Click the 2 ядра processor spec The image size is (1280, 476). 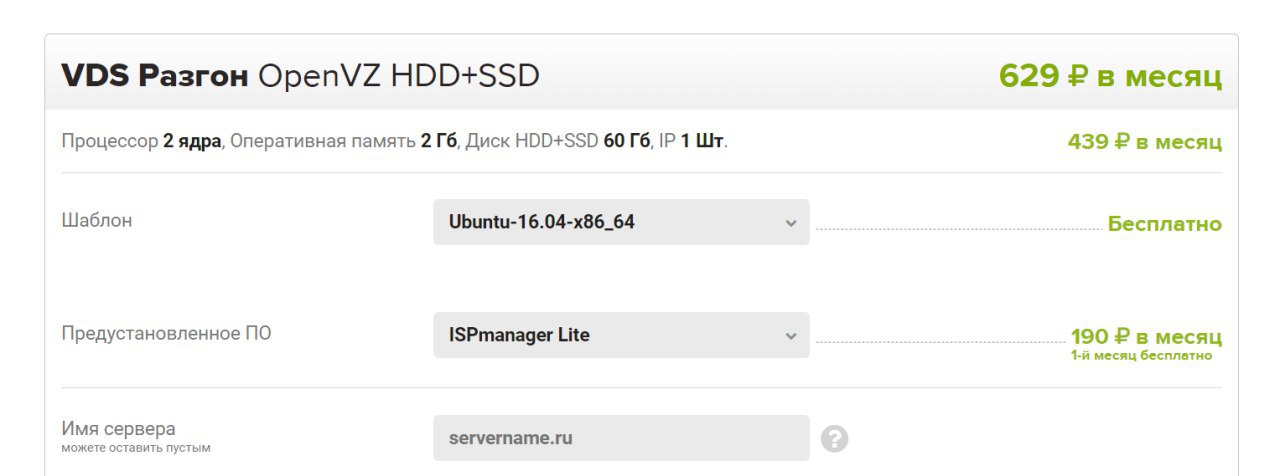tap(192, 142)
